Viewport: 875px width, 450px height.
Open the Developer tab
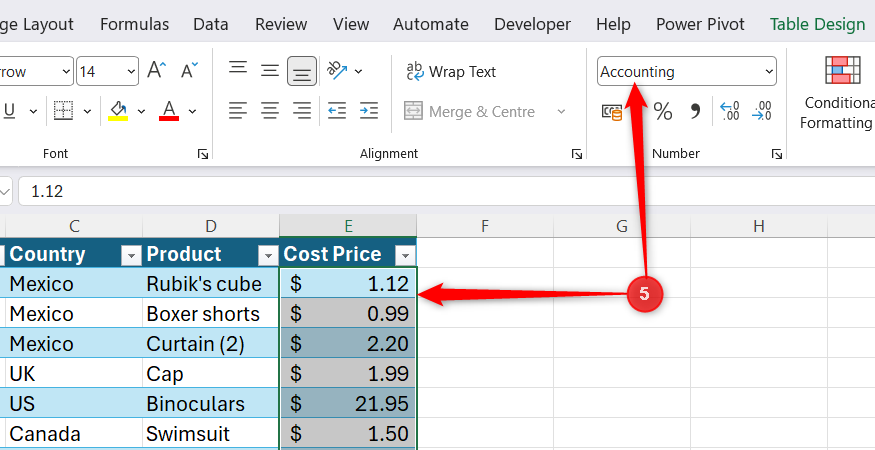tap(532, 25)
